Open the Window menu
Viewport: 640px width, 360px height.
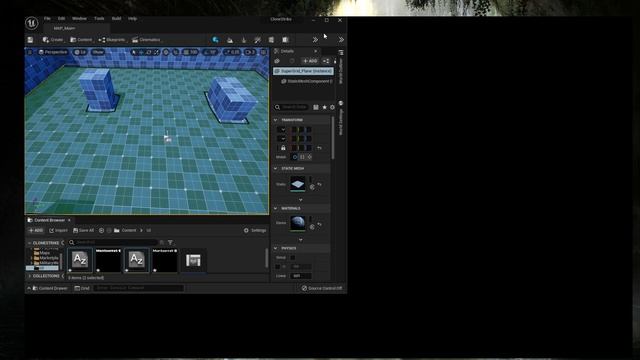click(x=79, y=19)
